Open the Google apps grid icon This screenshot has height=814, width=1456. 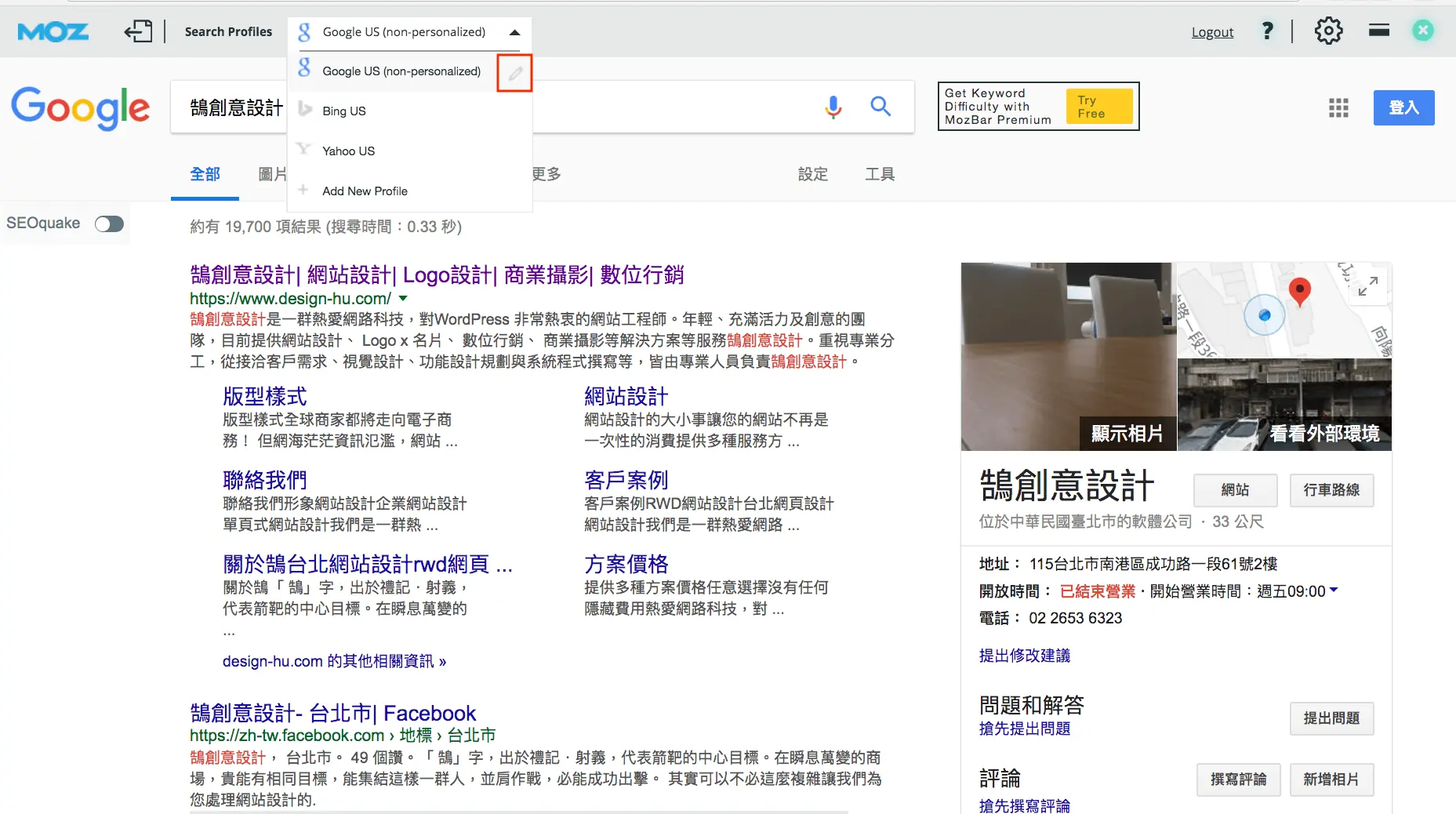coord(1338,107)
